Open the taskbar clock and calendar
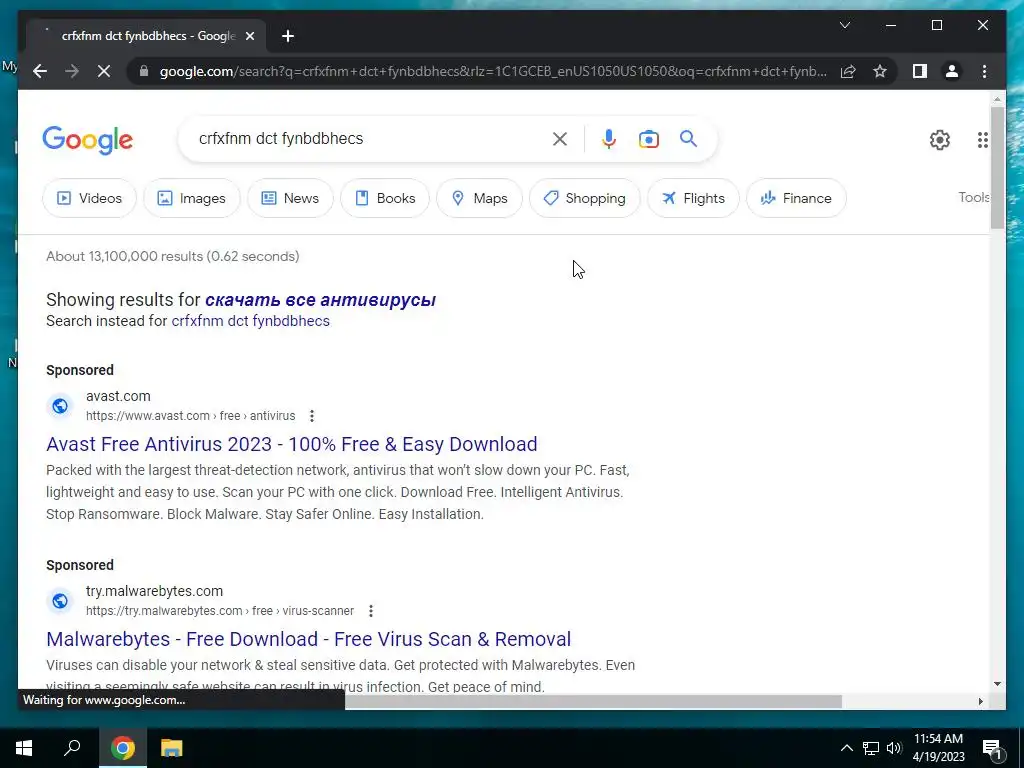 click(938, 748)
